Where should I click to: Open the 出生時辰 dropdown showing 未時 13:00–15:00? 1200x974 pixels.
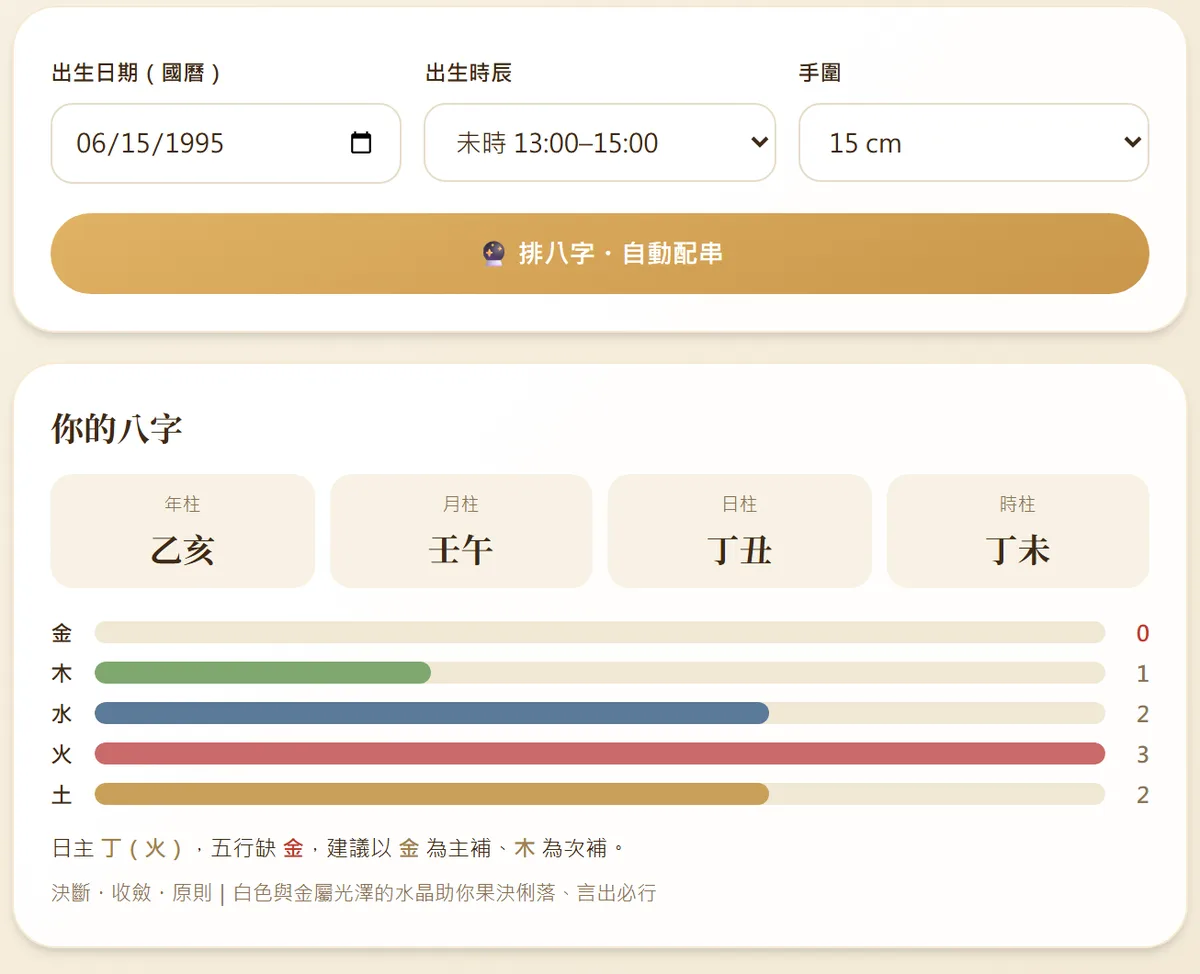[600, 143]
